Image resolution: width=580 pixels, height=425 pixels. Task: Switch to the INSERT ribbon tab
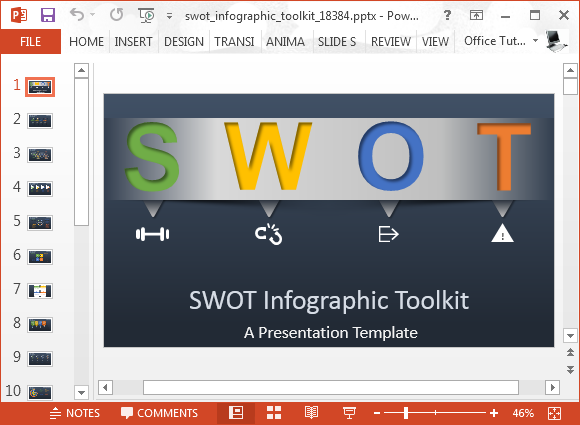(134, 41)
